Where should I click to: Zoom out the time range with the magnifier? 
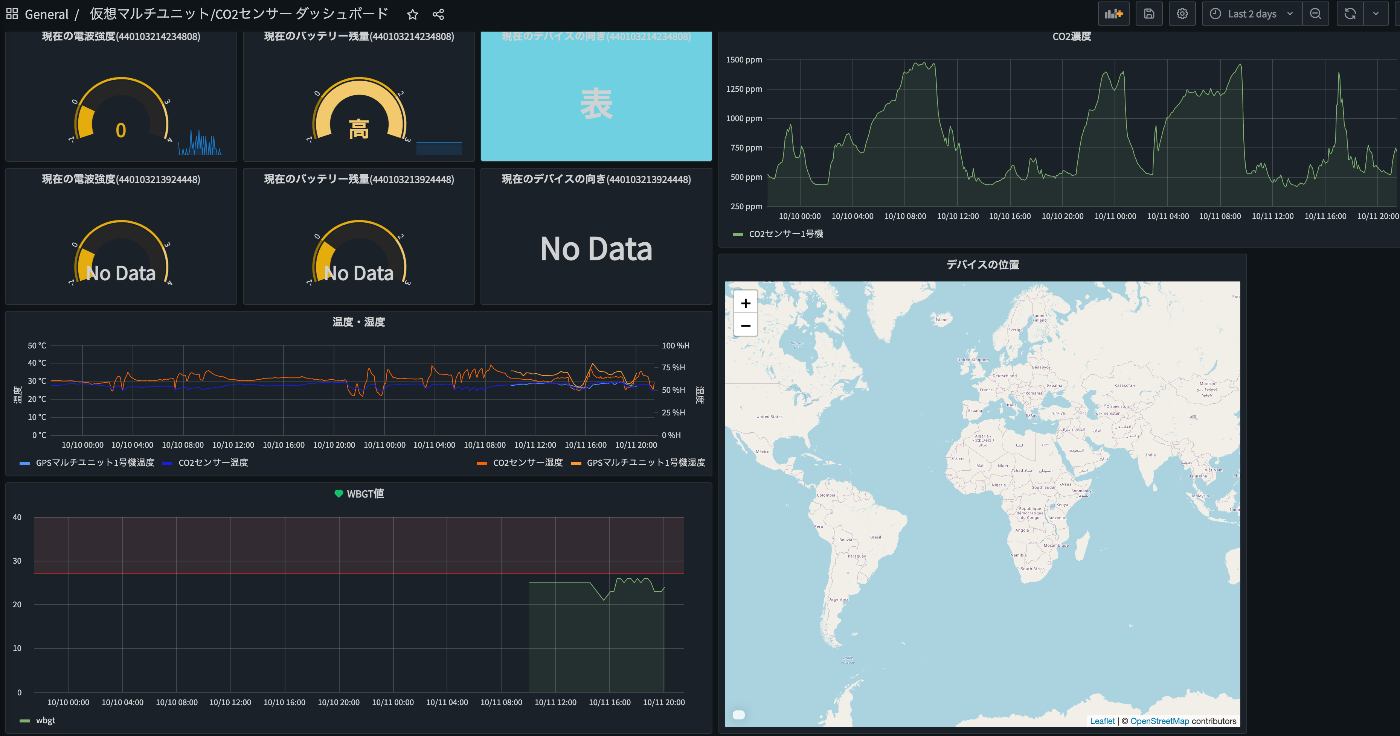1316,14
